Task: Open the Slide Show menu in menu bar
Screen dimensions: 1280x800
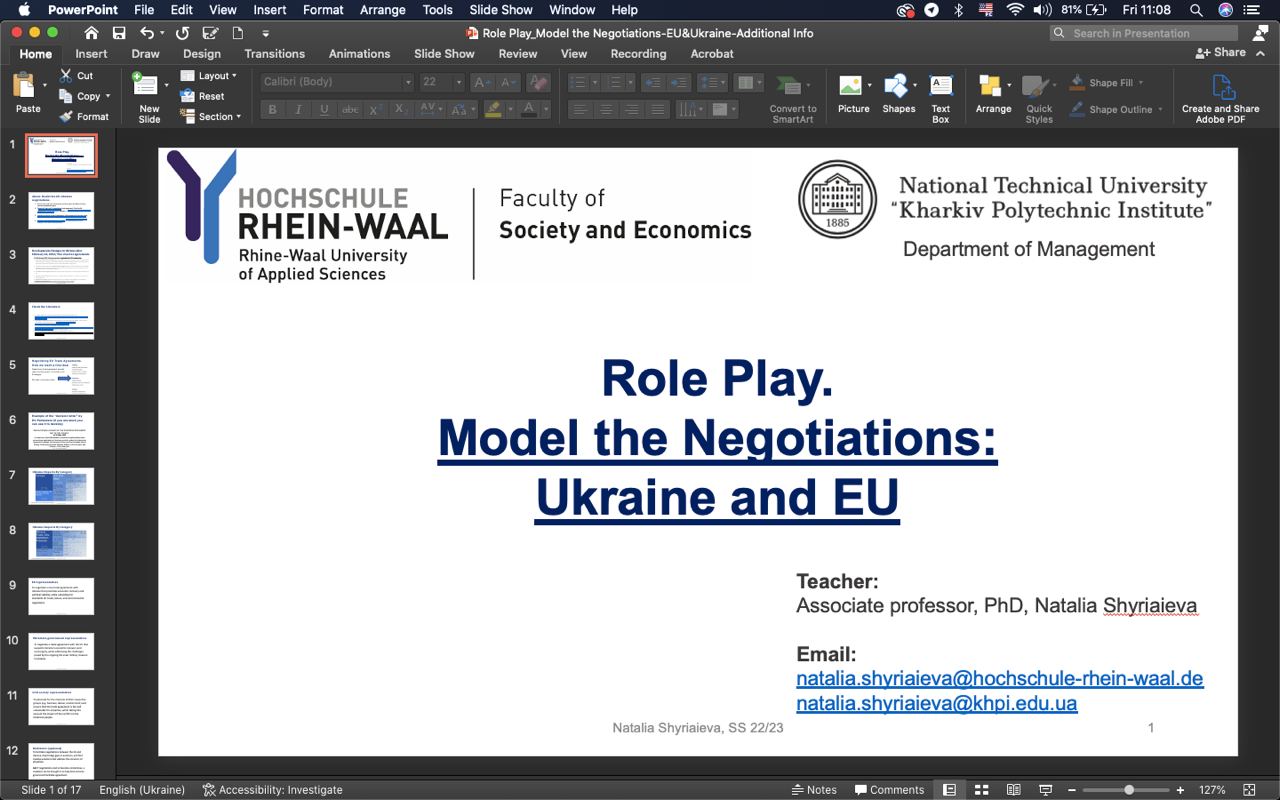Action: tap(501, 10)
